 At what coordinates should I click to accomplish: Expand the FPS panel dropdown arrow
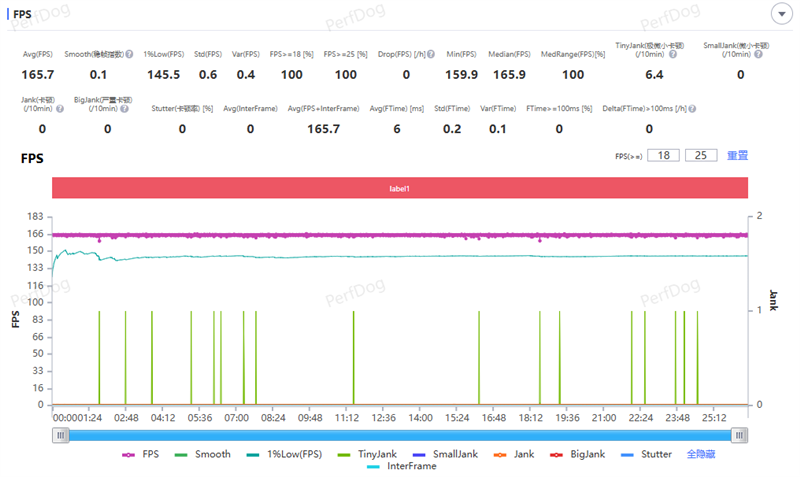coord(782,14)
